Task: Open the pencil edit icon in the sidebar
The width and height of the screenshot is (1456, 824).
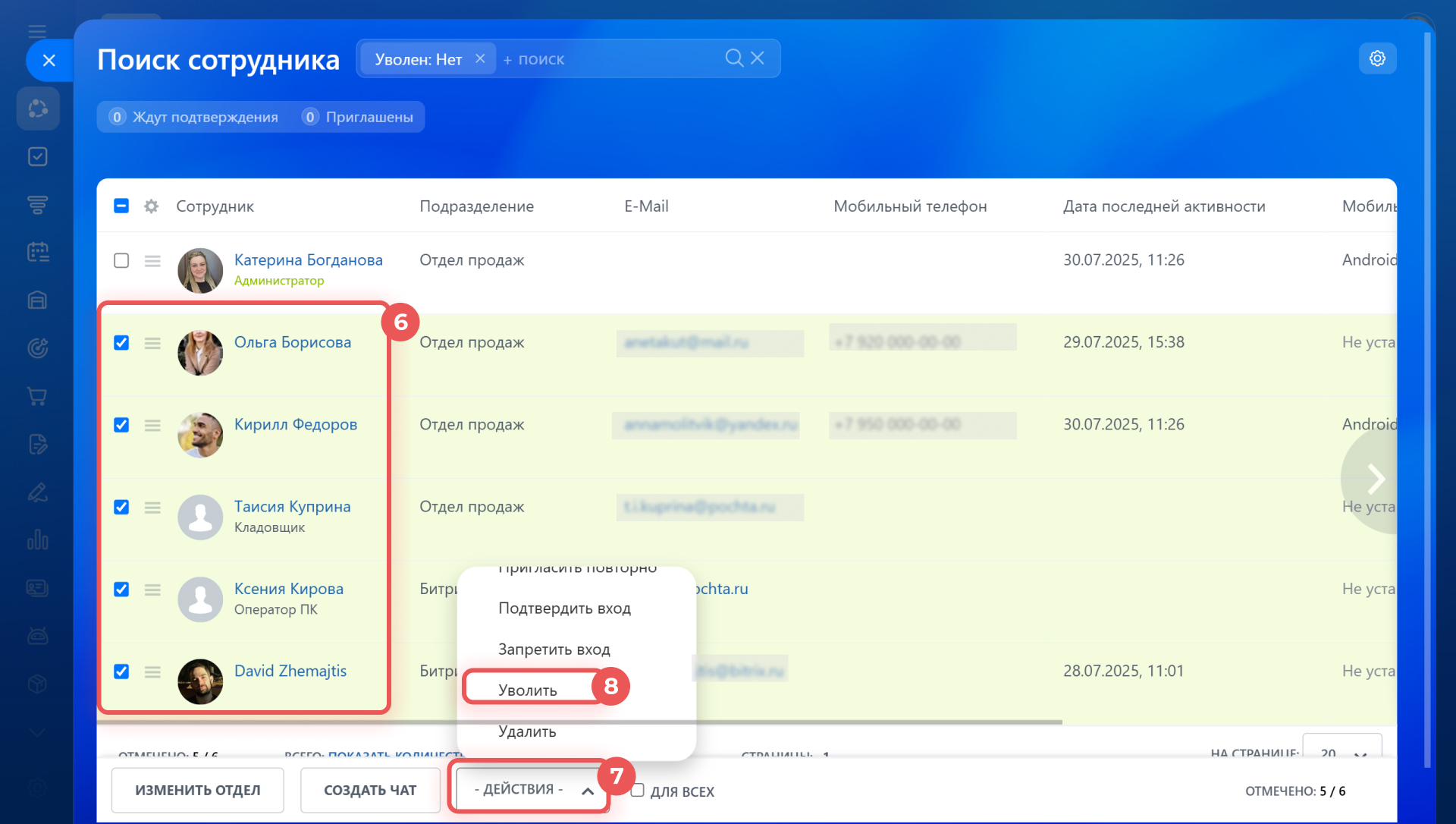Action: coord(37,492)
